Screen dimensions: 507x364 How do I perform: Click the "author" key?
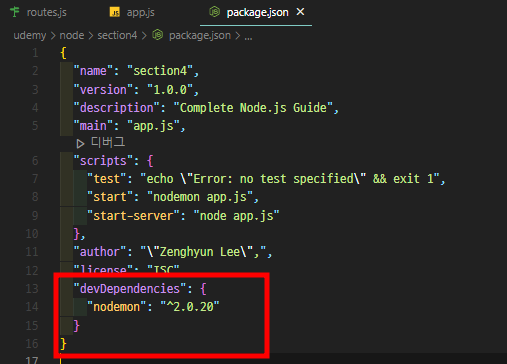100,252
